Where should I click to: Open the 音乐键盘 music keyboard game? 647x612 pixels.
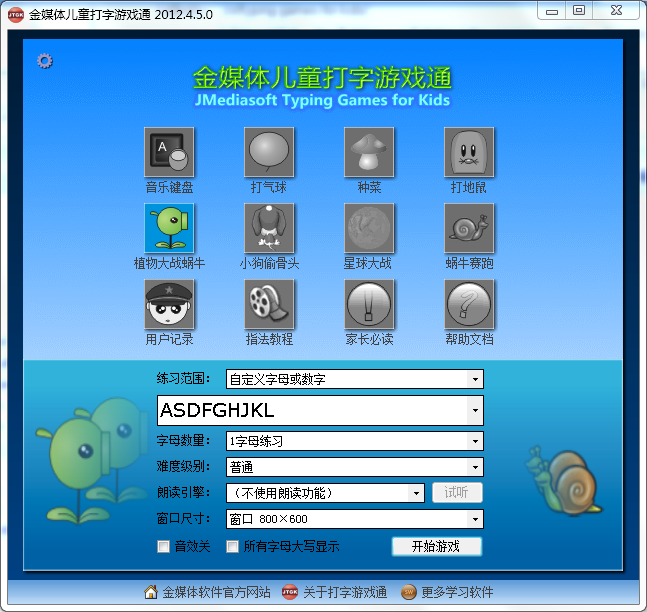[169, 152]
